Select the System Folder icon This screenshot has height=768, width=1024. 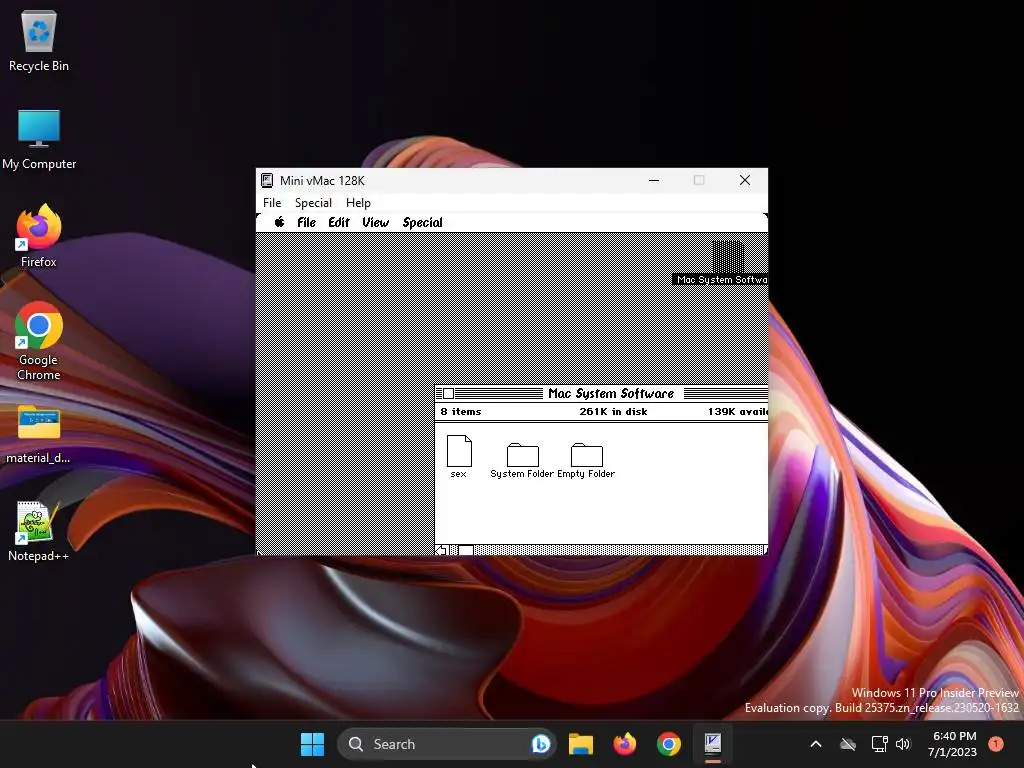pyautogui.click(x=523, y=455)
